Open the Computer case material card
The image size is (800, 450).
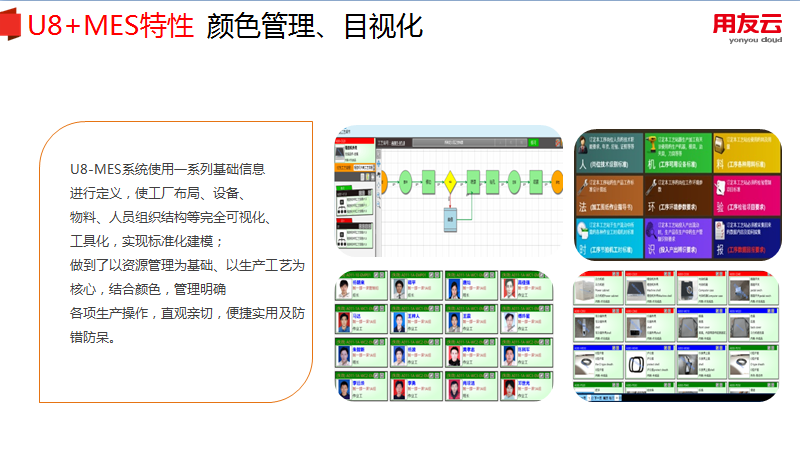tap(702, 288)
